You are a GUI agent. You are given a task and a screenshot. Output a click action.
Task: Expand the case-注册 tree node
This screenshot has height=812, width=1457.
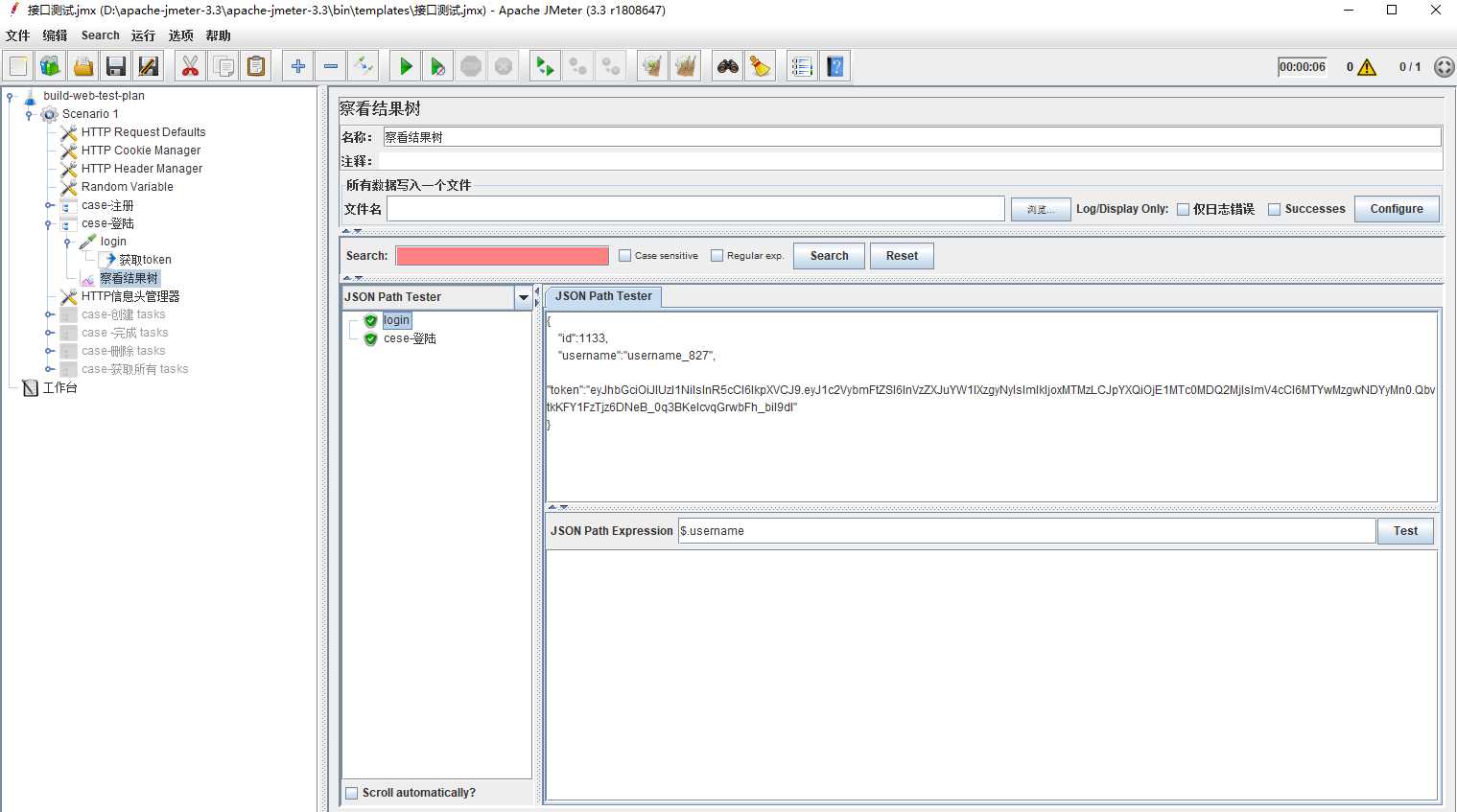coord(48,205)
